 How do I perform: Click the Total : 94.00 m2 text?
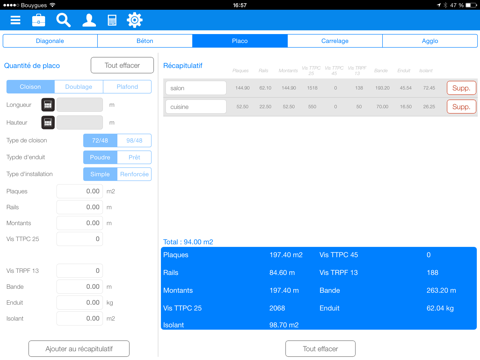click(x=188, y=242)
